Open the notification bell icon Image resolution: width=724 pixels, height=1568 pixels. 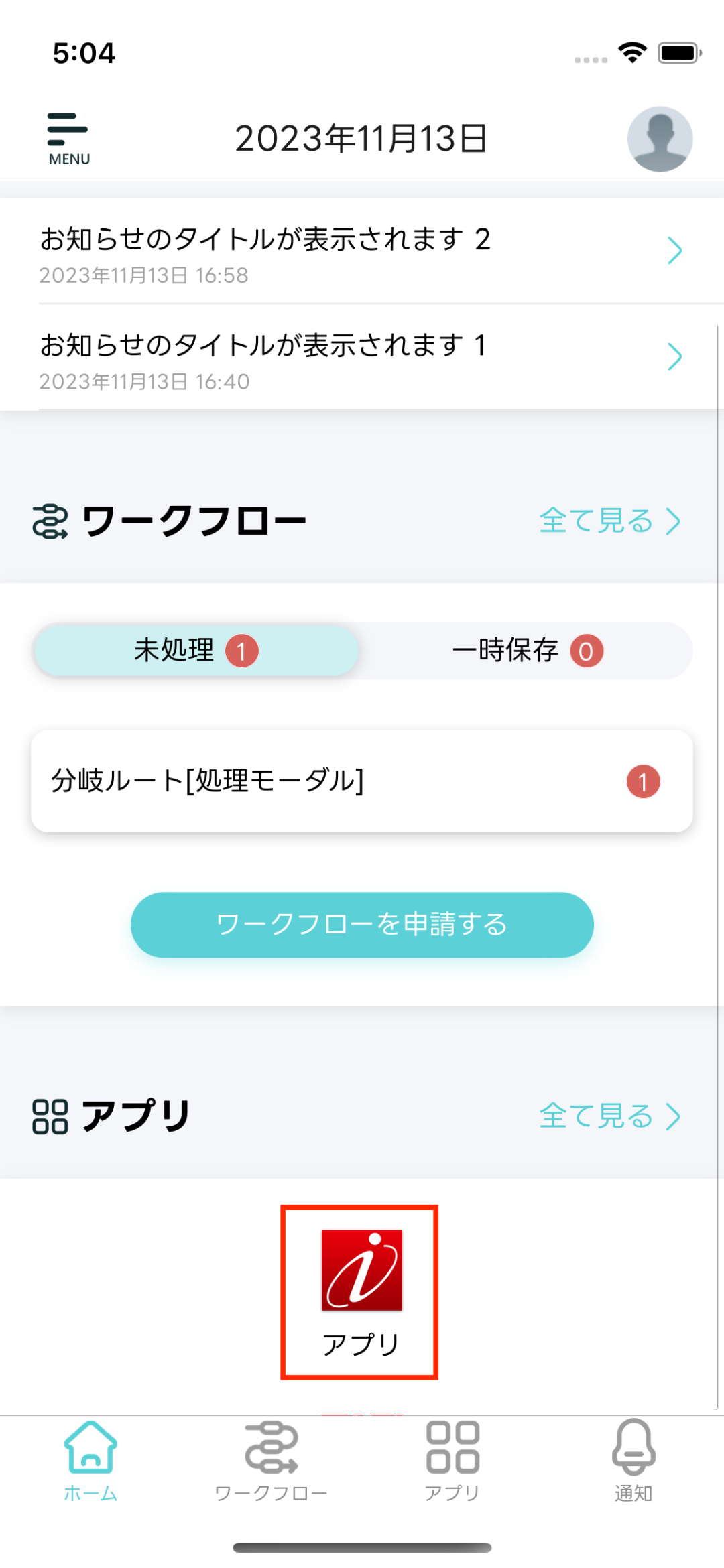(633, 1447)
